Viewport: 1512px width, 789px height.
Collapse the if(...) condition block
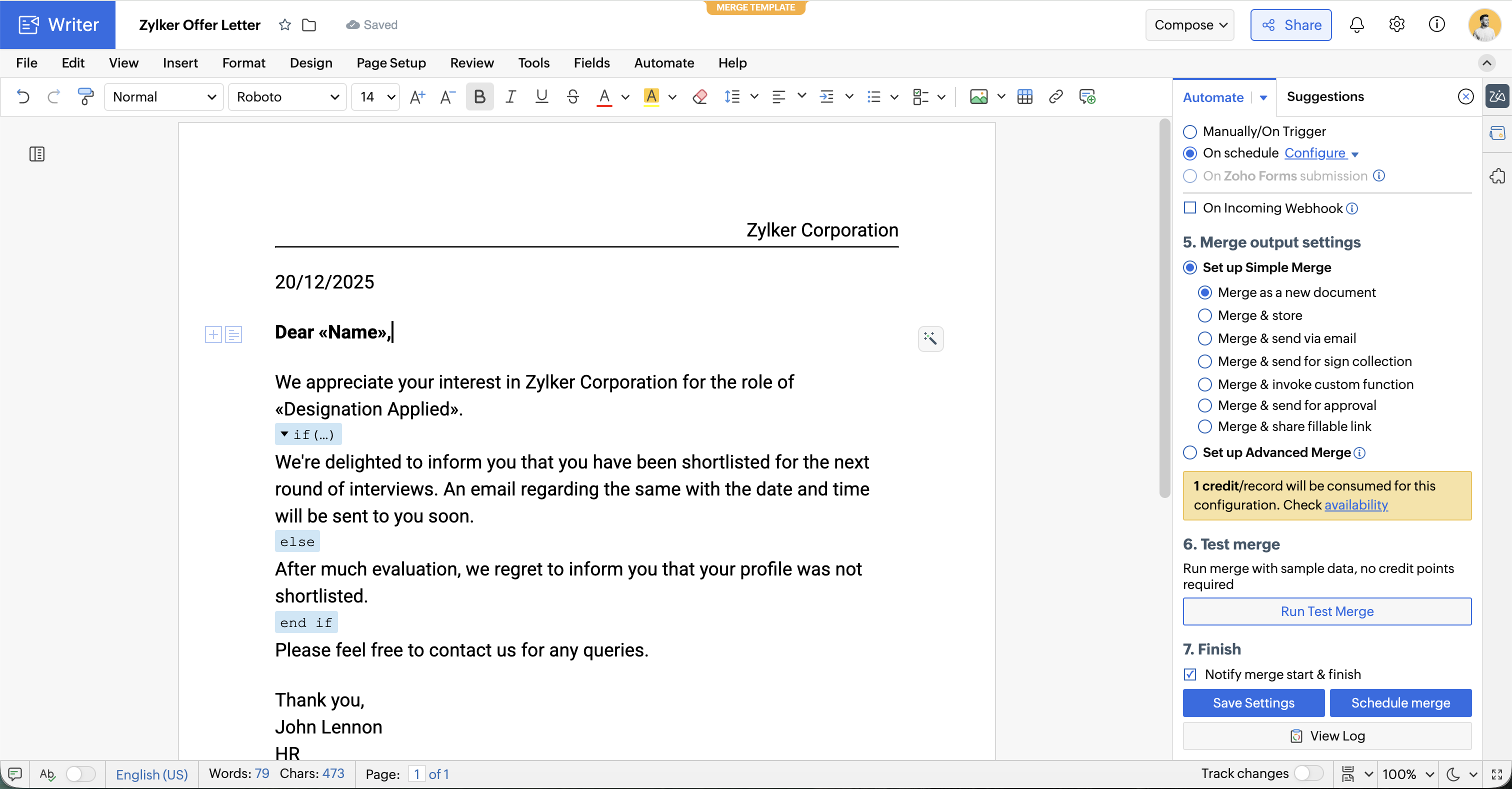pos(284,434)
